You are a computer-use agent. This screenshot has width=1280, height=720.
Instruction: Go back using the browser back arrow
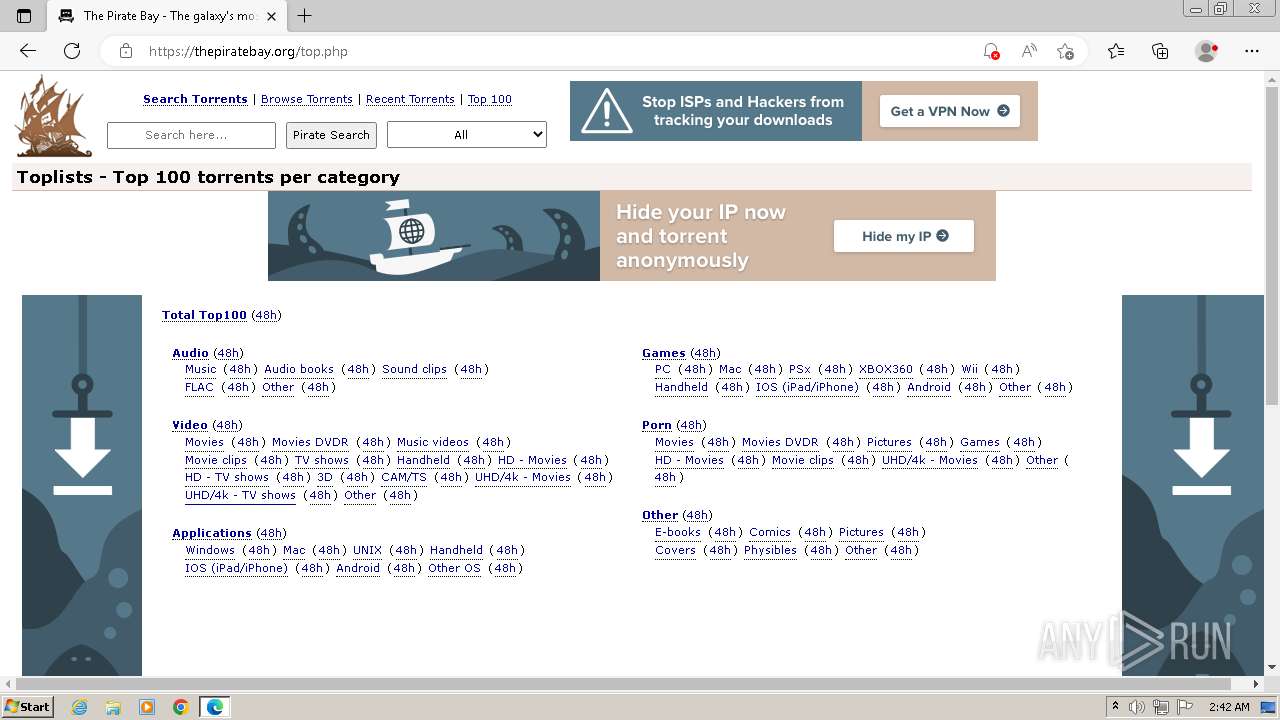pyautogui.click(x=28, y=51)
